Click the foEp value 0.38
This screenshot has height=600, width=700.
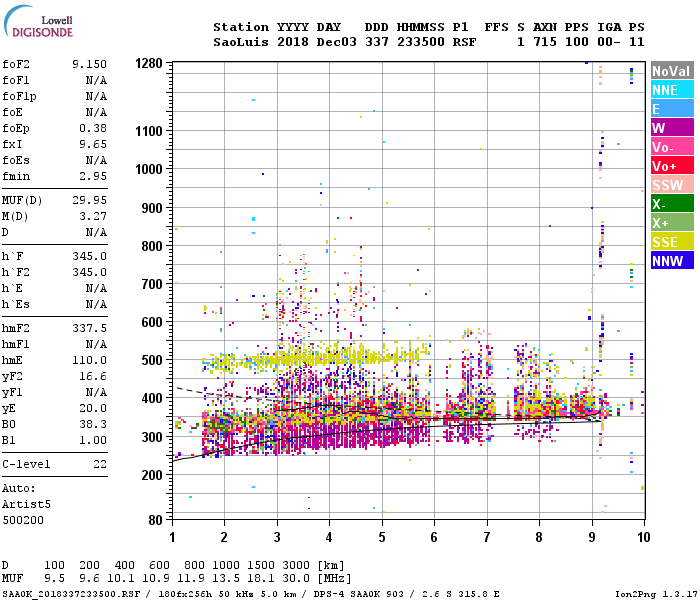[93, 128]
